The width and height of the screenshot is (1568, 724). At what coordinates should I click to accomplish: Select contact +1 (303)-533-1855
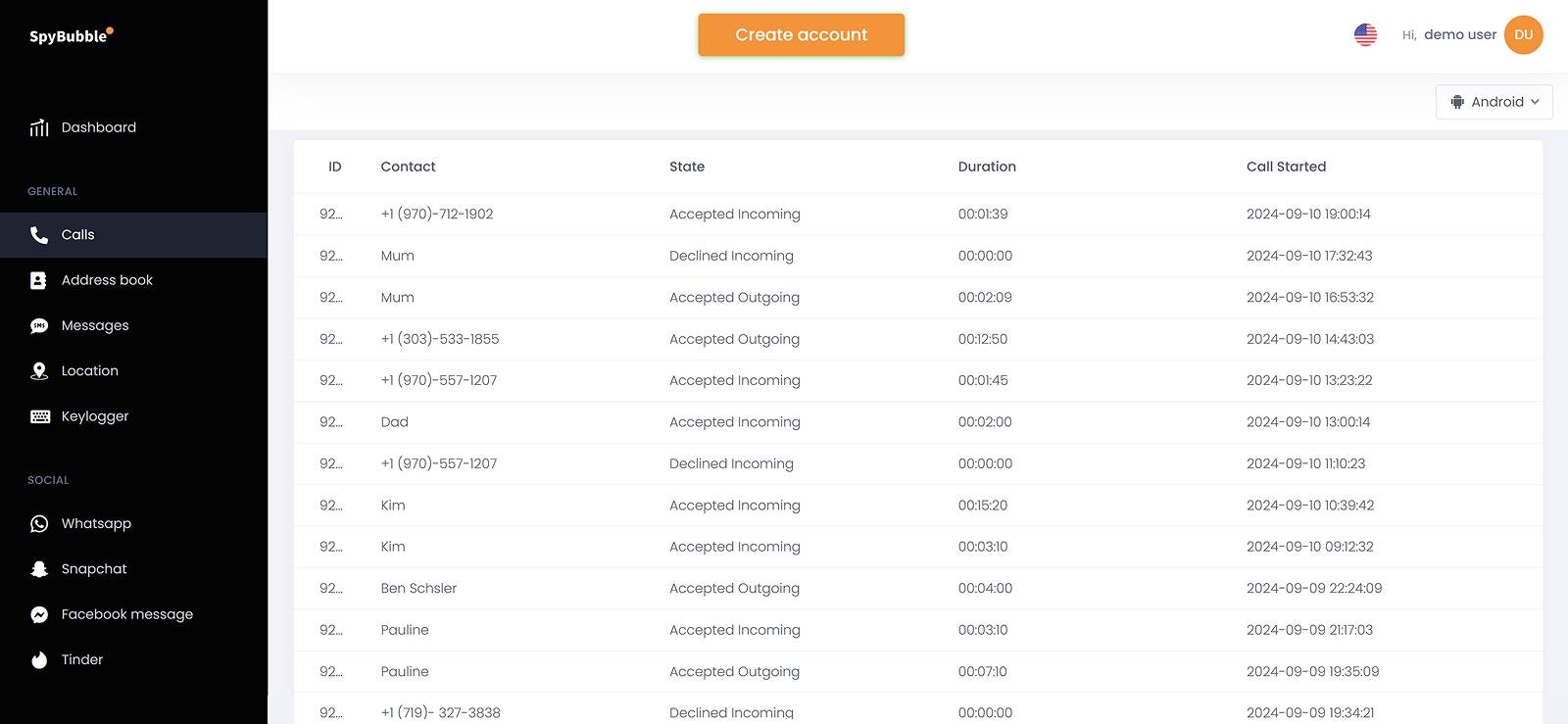tap(440, 339)
